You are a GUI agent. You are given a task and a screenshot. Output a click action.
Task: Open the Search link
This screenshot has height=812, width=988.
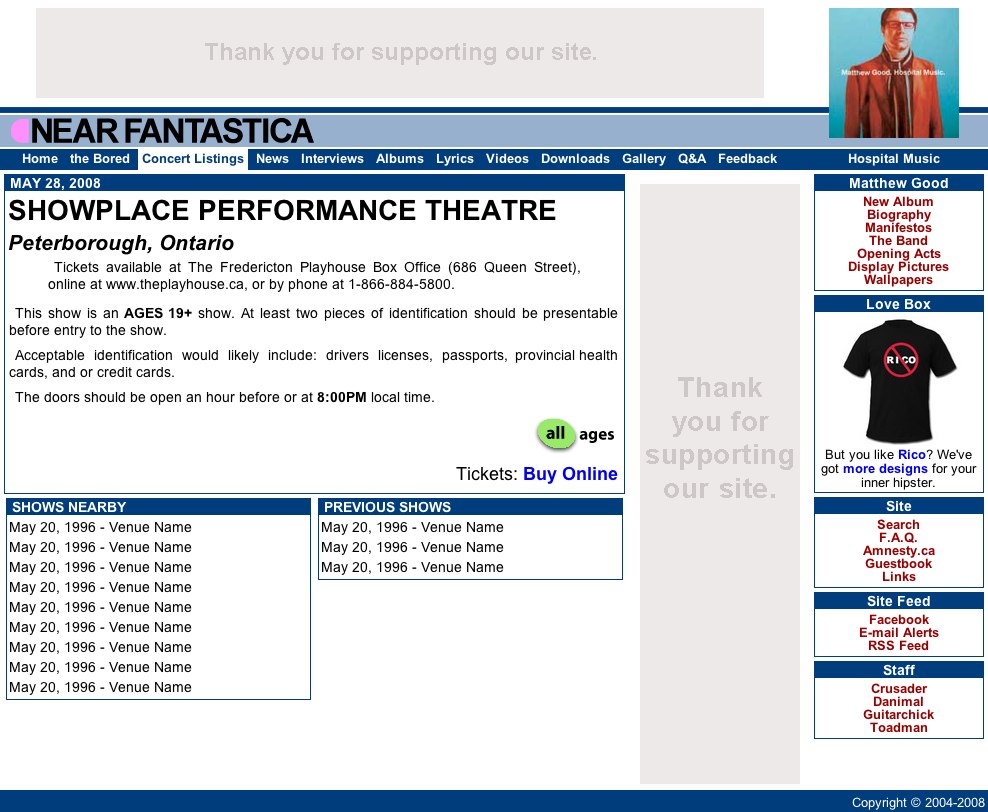(898, 525)
